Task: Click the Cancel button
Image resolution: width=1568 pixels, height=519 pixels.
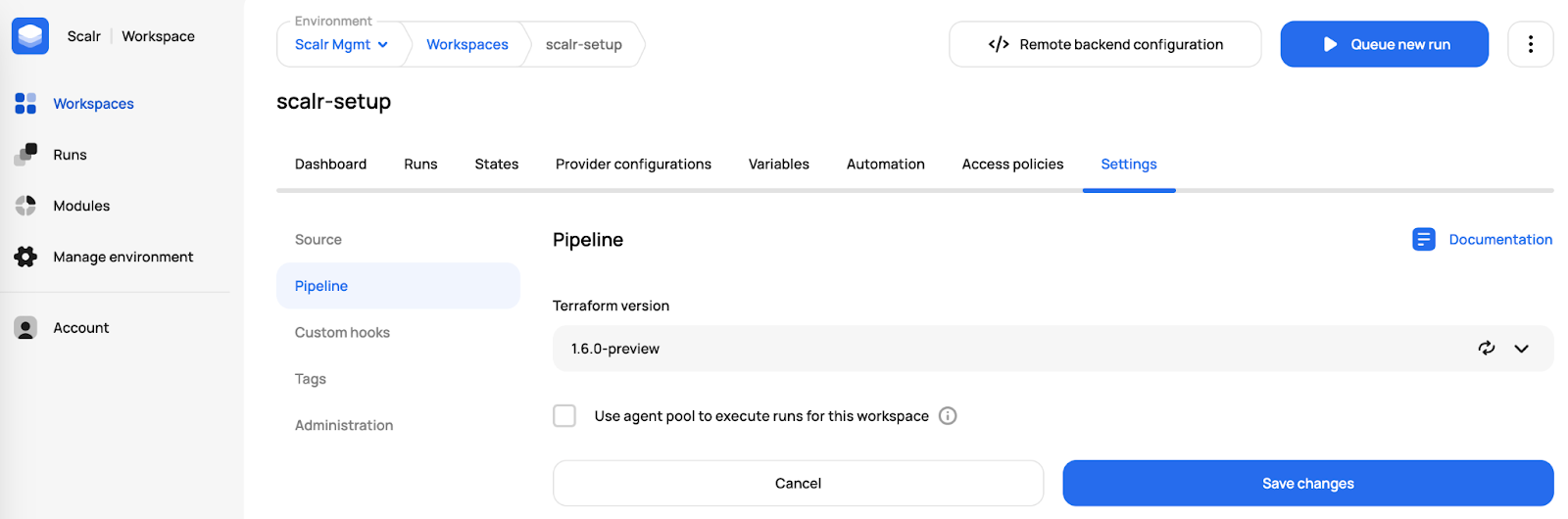Action: pyautogui.click(x=798, y=483)
